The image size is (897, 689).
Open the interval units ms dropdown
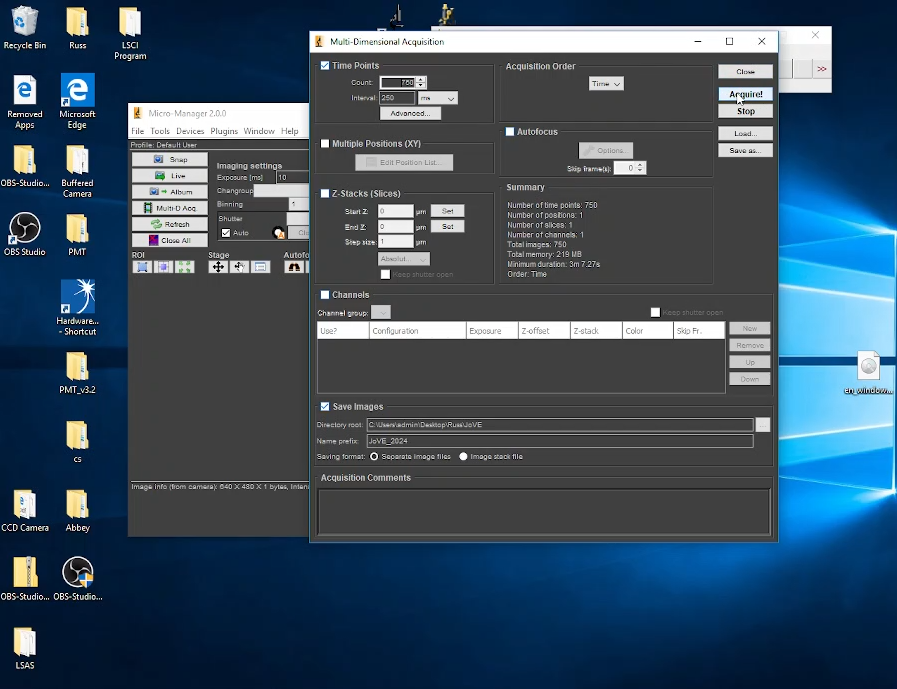point(438,98)
